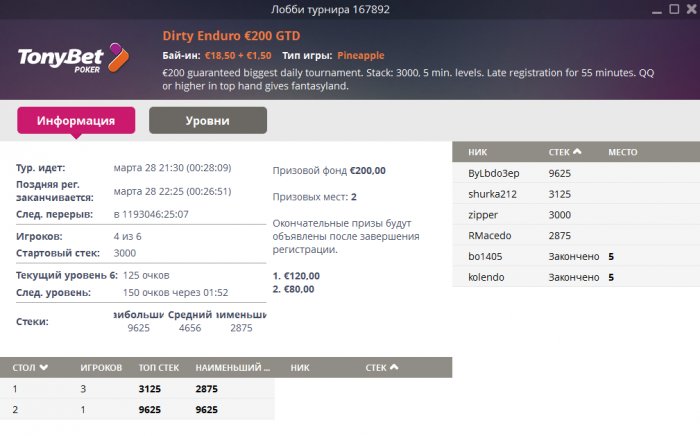Close the tournament lobby window

691,9
